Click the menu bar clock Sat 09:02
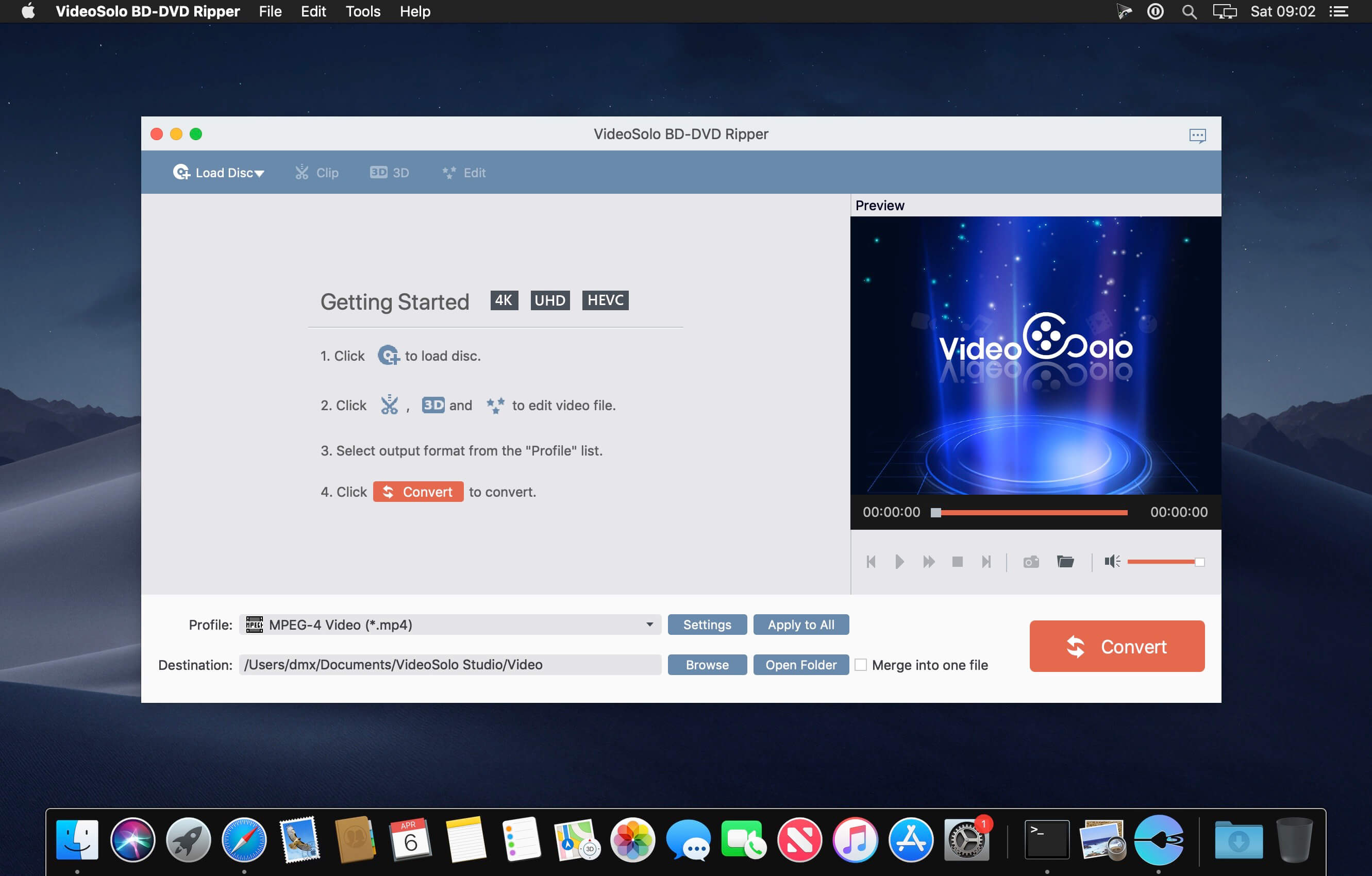Screen dimensions: 1372x876 1282,11
